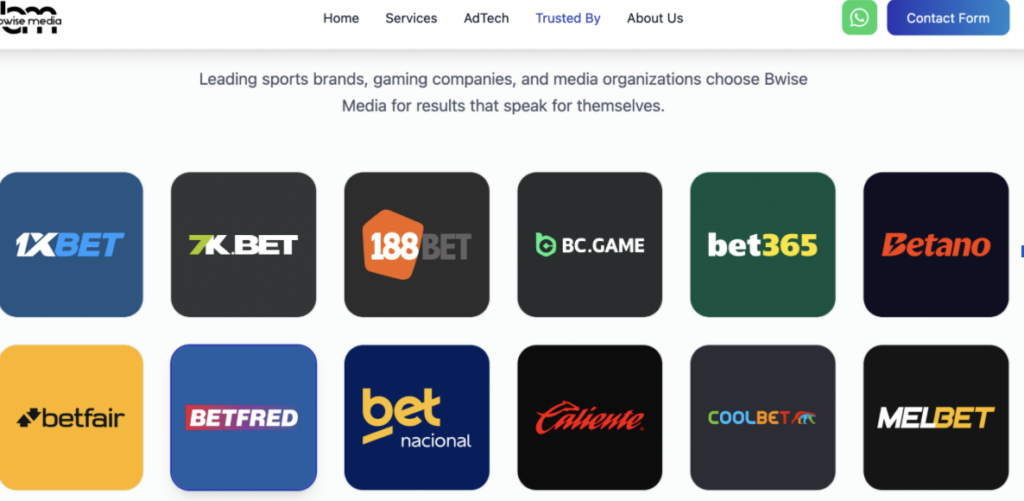Open the About Us page
Viewport: 1024px width, 501px height.
click(x=655, y=18)
